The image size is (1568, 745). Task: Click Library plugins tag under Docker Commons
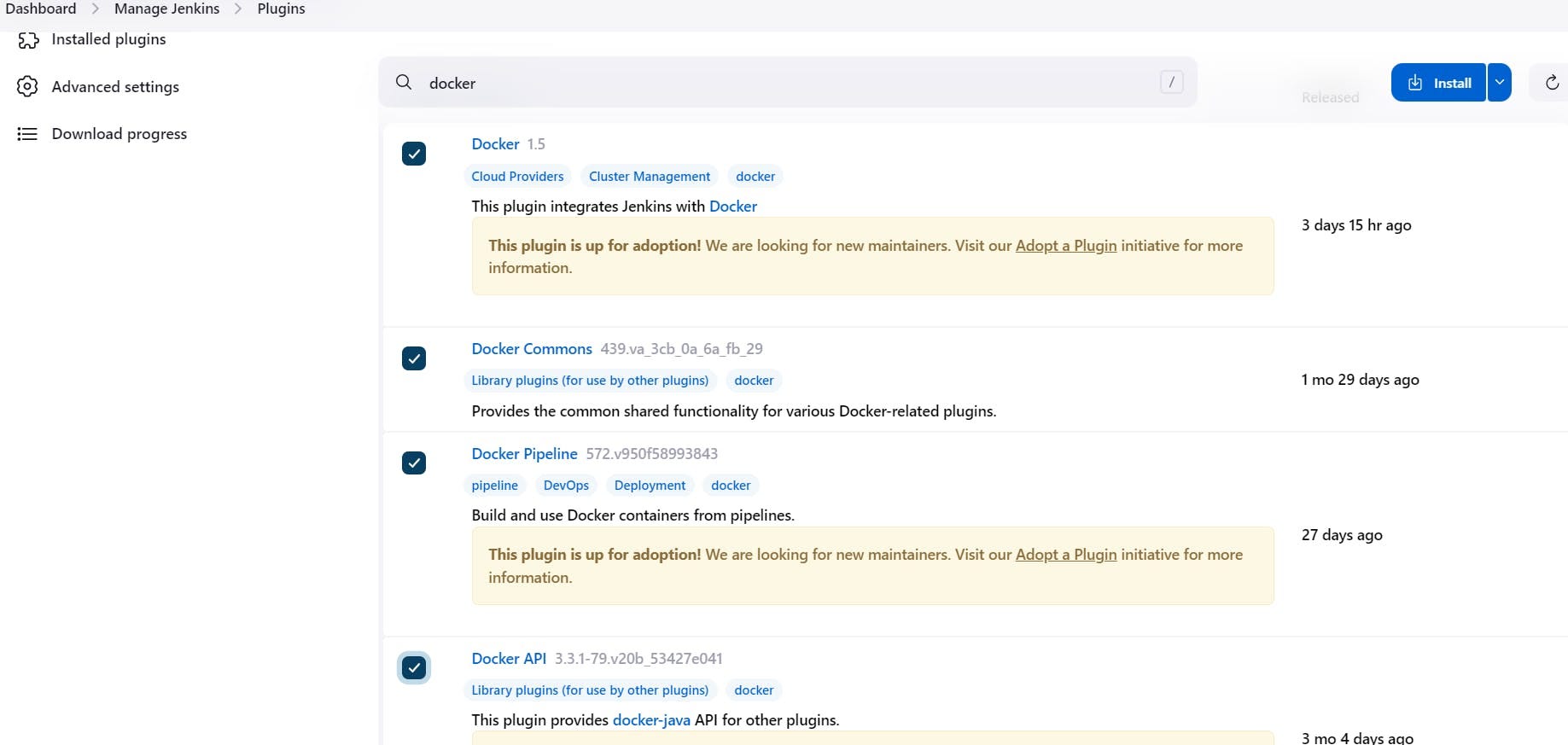coord(590,381)
